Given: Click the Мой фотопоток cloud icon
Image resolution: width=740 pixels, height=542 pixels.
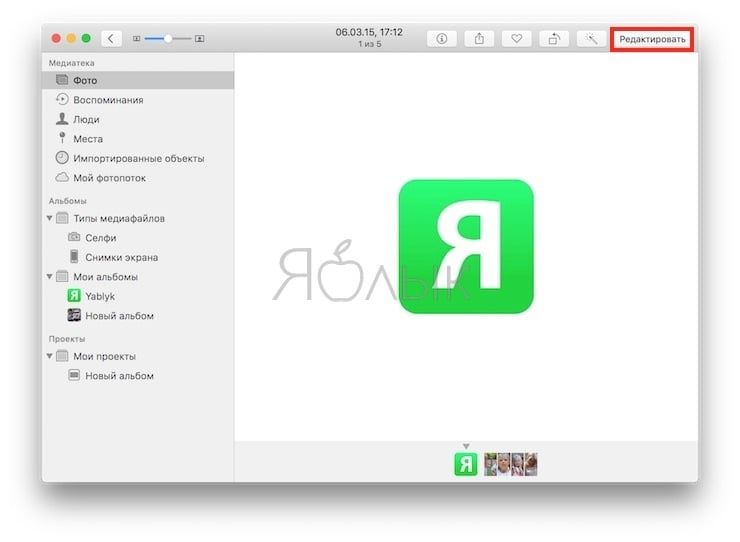Looking at the screenshot, I should click(62, 178).
